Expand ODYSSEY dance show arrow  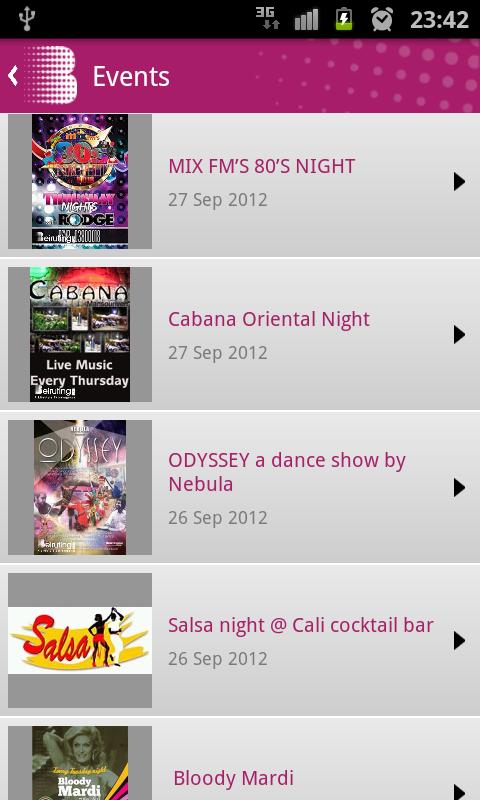coord(459,488)
